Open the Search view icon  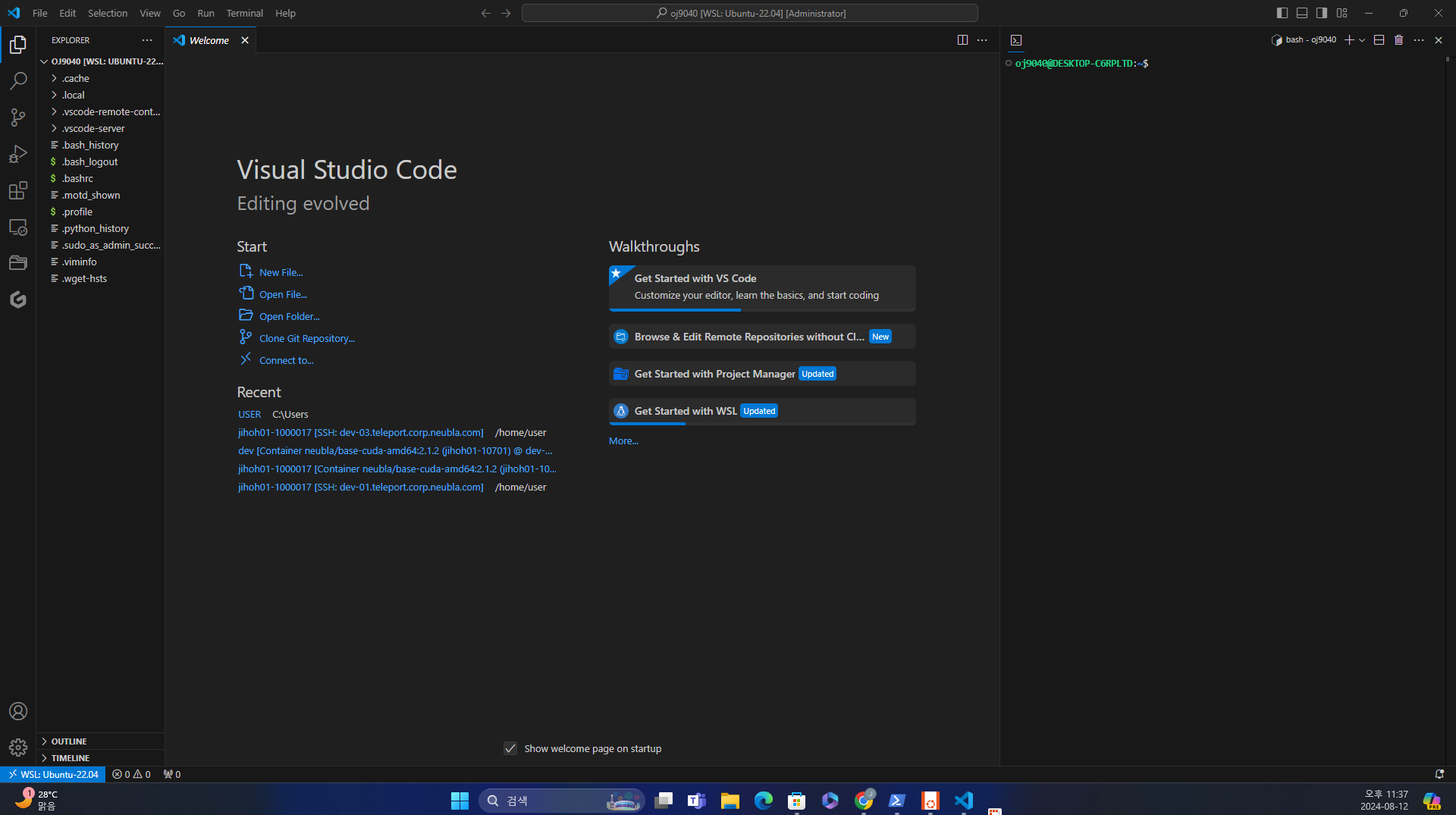click(x=18, y=81)
